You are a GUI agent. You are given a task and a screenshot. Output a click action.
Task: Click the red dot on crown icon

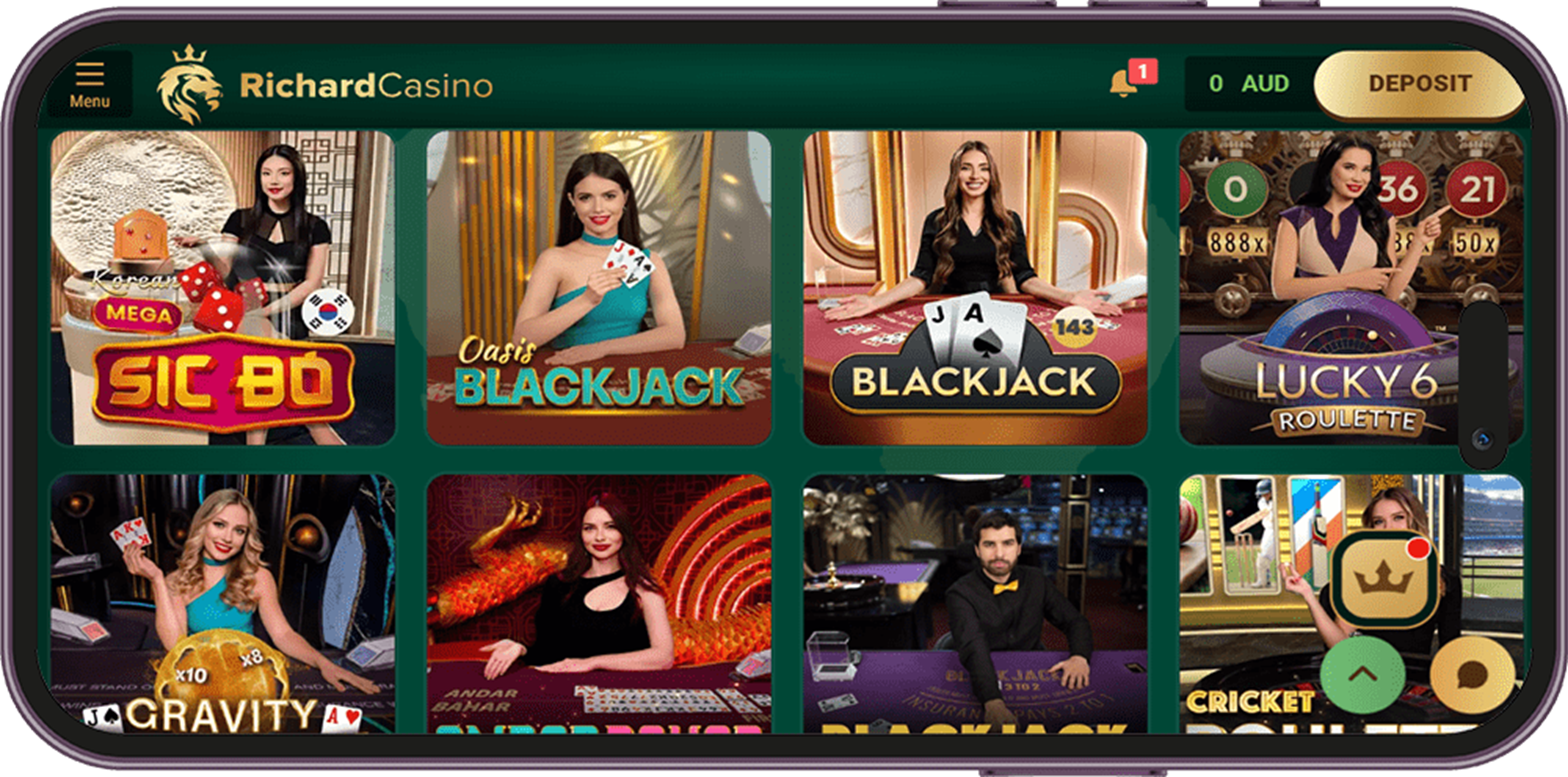[1418, 548]
